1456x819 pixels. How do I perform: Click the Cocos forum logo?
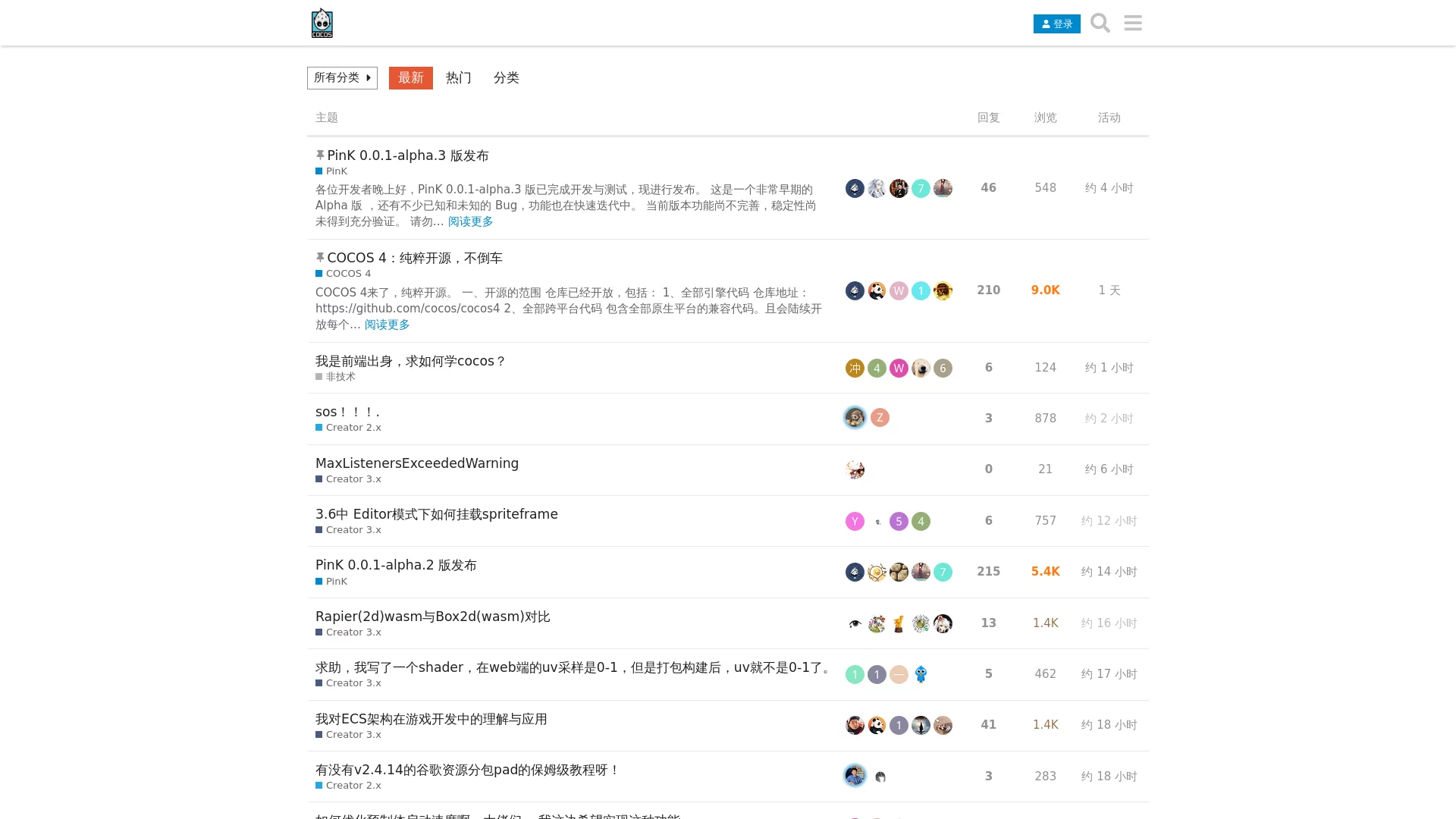coord(322,23)
